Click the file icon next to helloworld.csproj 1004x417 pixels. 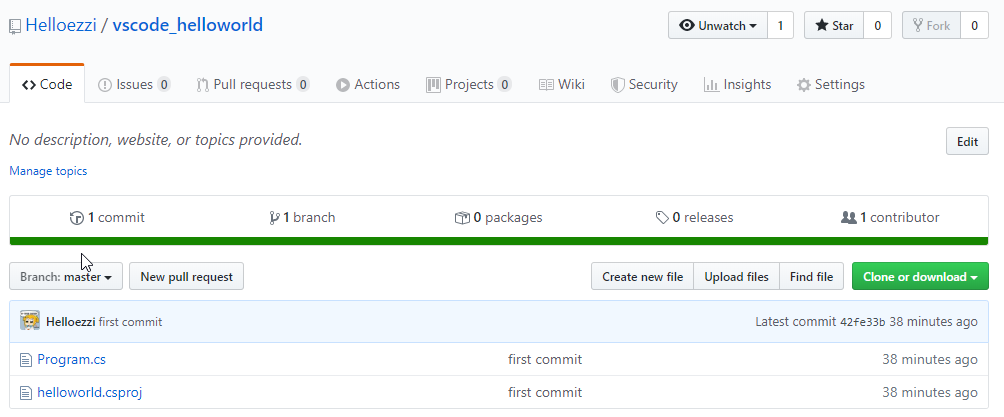point(26,392)
